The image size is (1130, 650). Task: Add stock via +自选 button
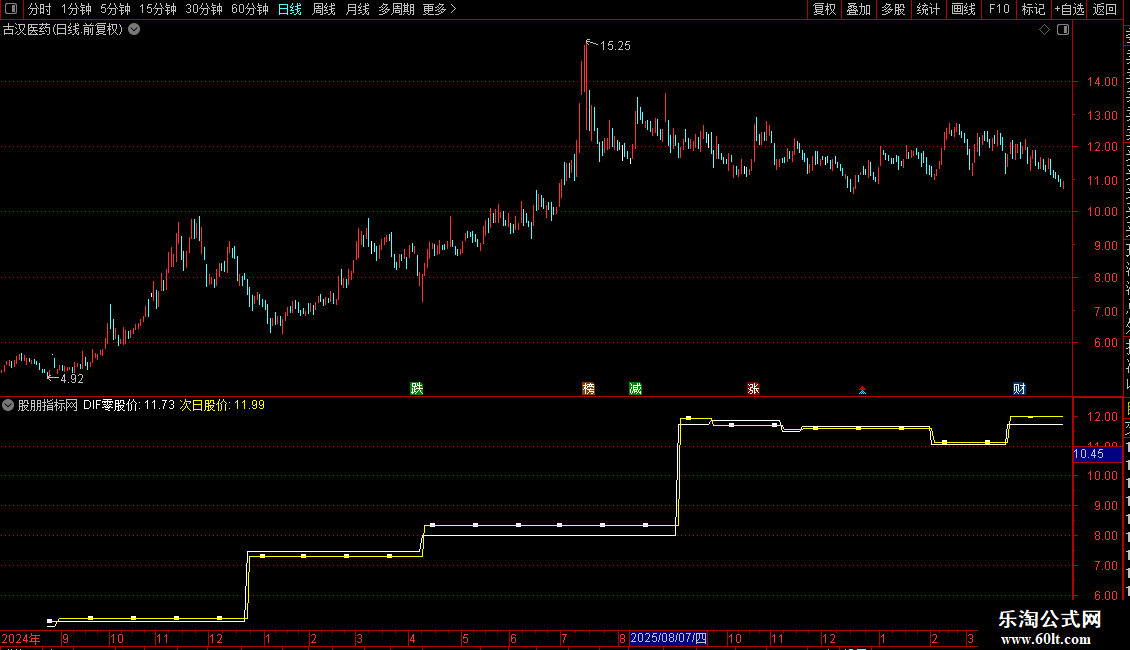click(x=1069, y=9)
